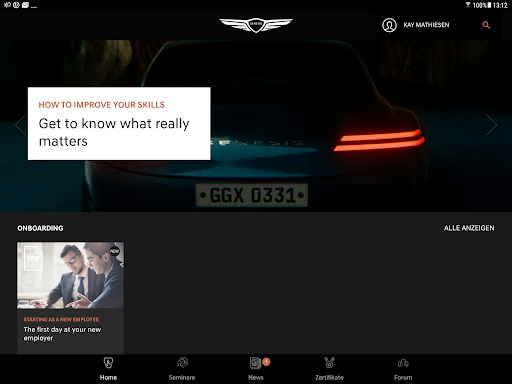
Task: Select the Home icon in bottom bar
Action: (x=108, y=363)
